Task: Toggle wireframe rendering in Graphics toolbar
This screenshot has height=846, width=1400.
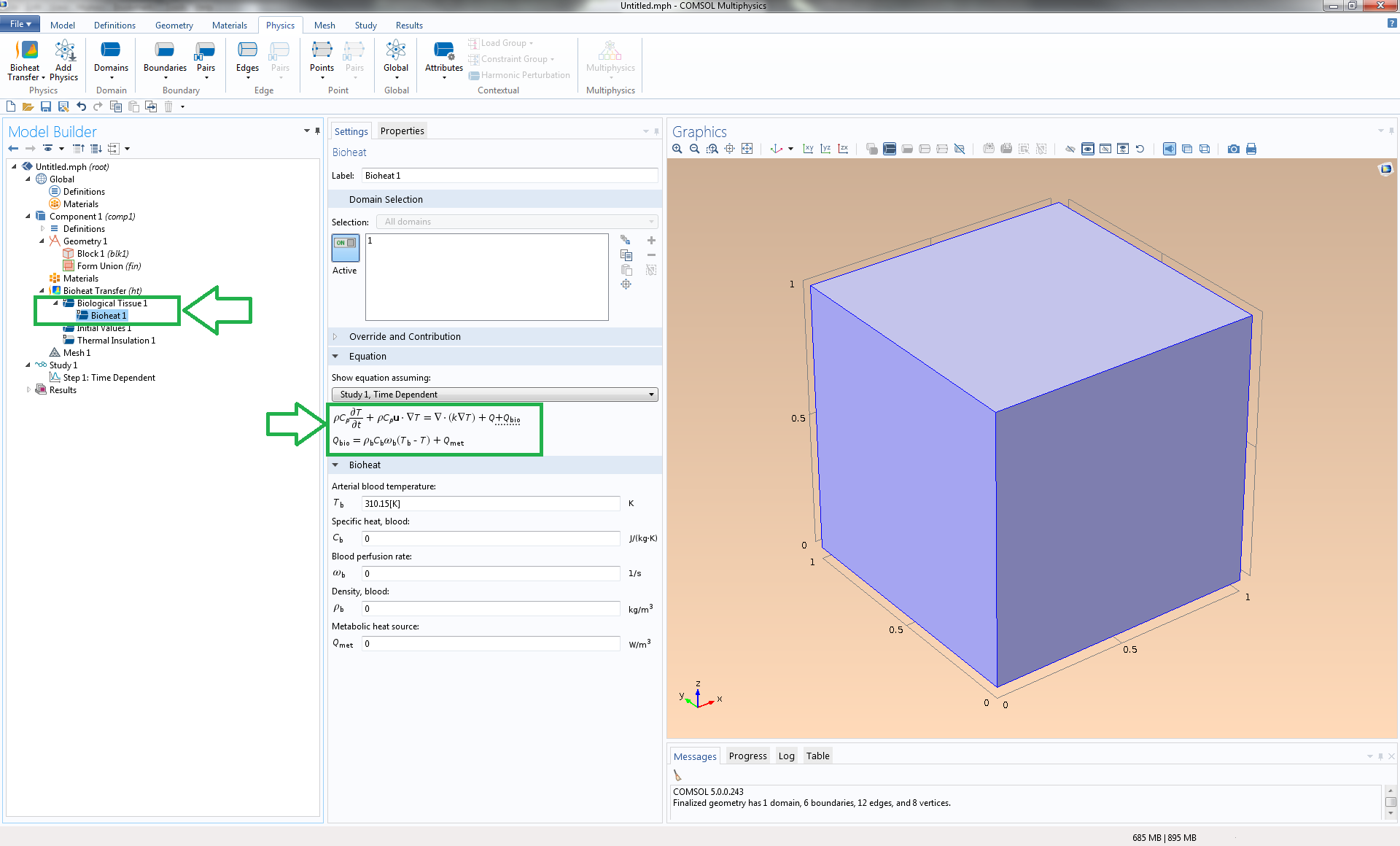Action: 1205,149
